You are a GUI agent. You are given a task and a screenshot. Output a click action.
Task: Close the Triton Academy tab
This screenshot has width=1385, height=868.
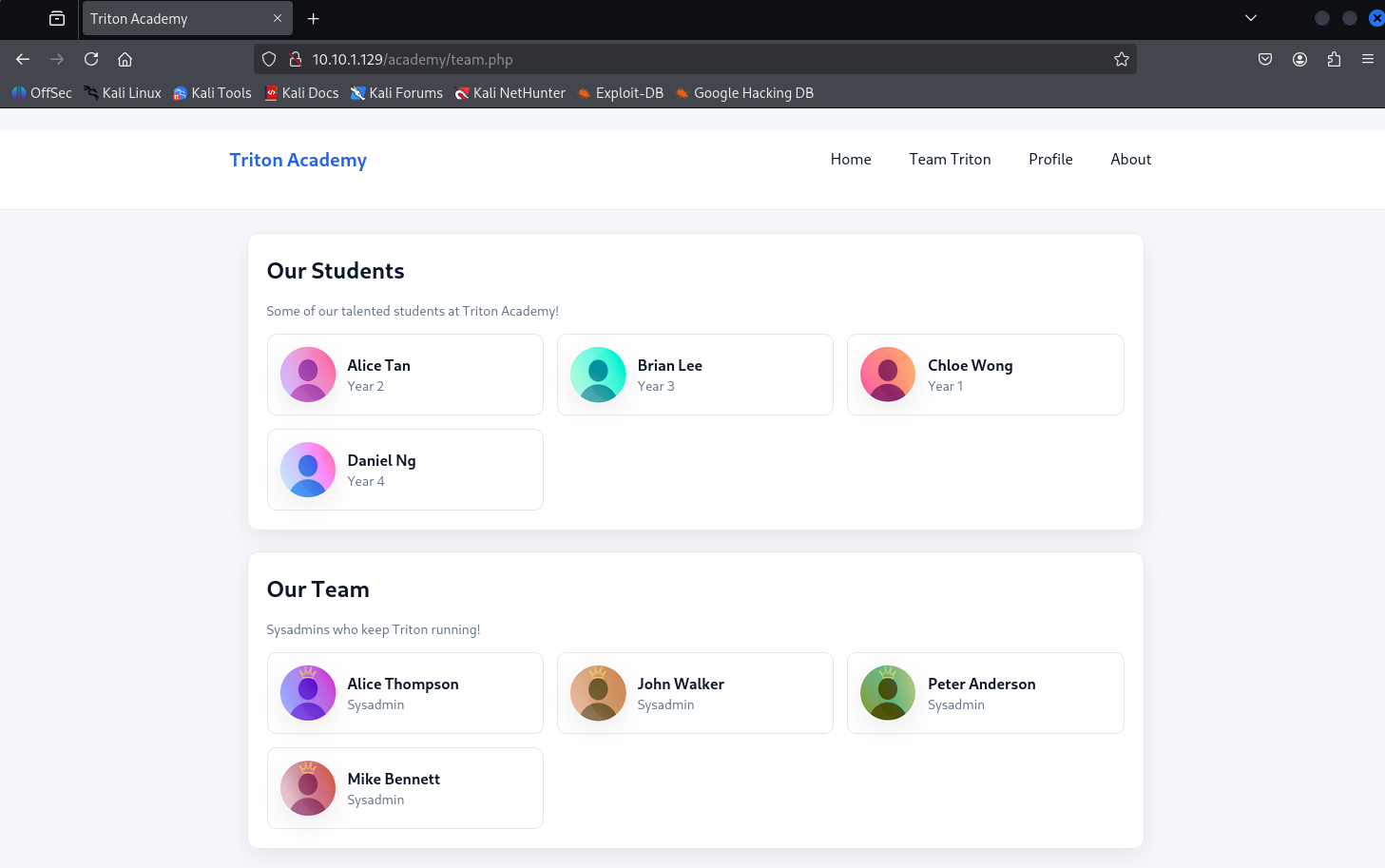click(x=278, y=18)
